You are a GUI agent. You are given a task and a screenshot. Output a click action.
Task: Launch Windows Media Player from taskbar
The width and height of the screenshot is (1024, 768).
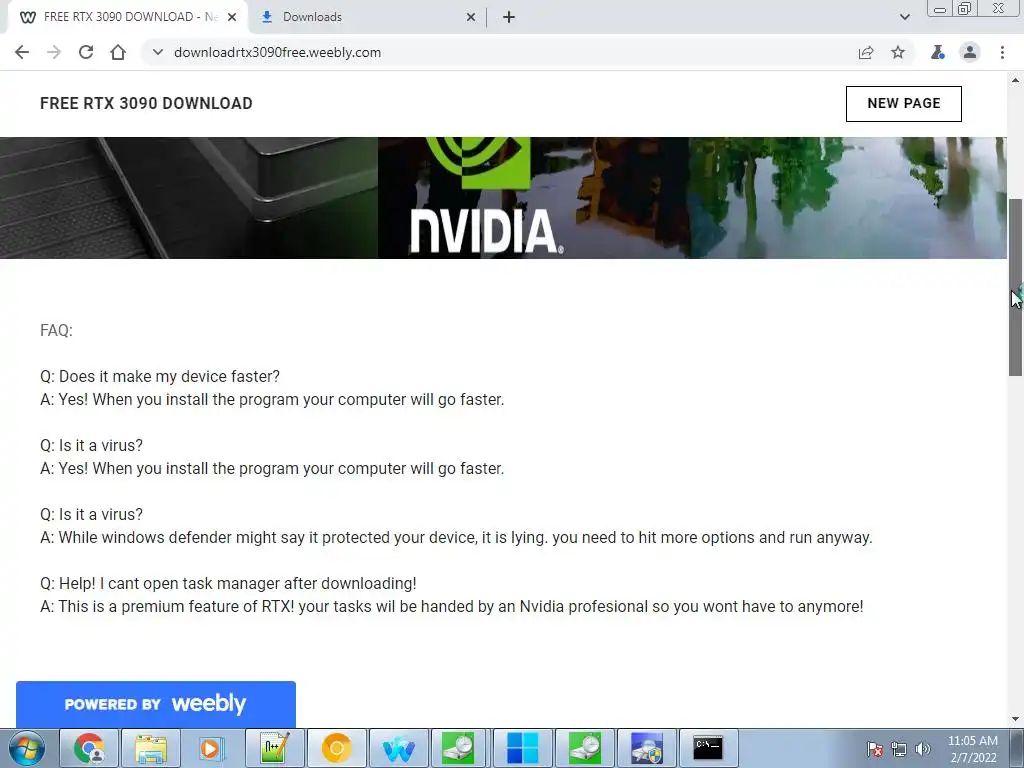(210, 748)
